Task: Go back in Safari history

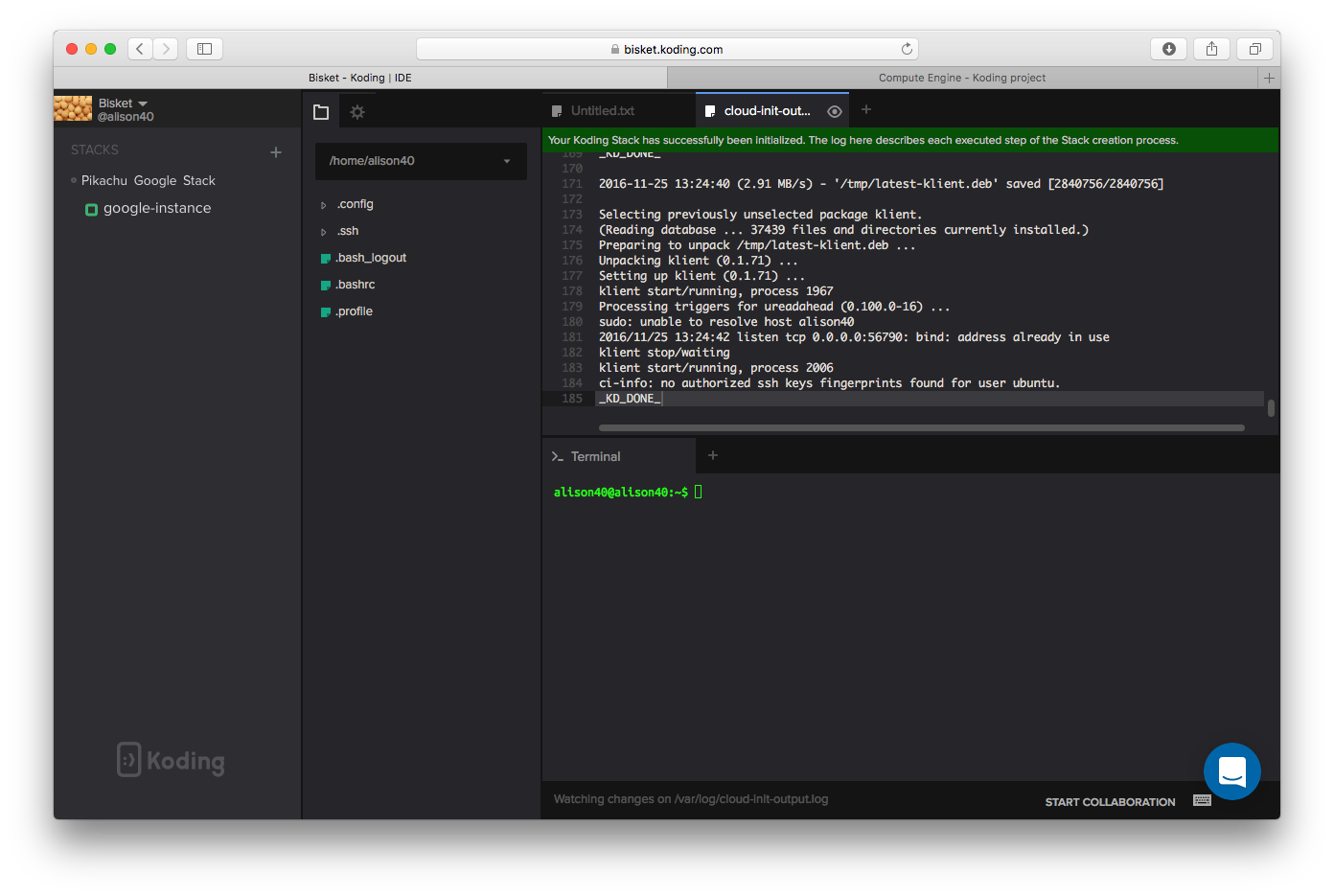Action: pyautogui.click(x=140, y=49)
